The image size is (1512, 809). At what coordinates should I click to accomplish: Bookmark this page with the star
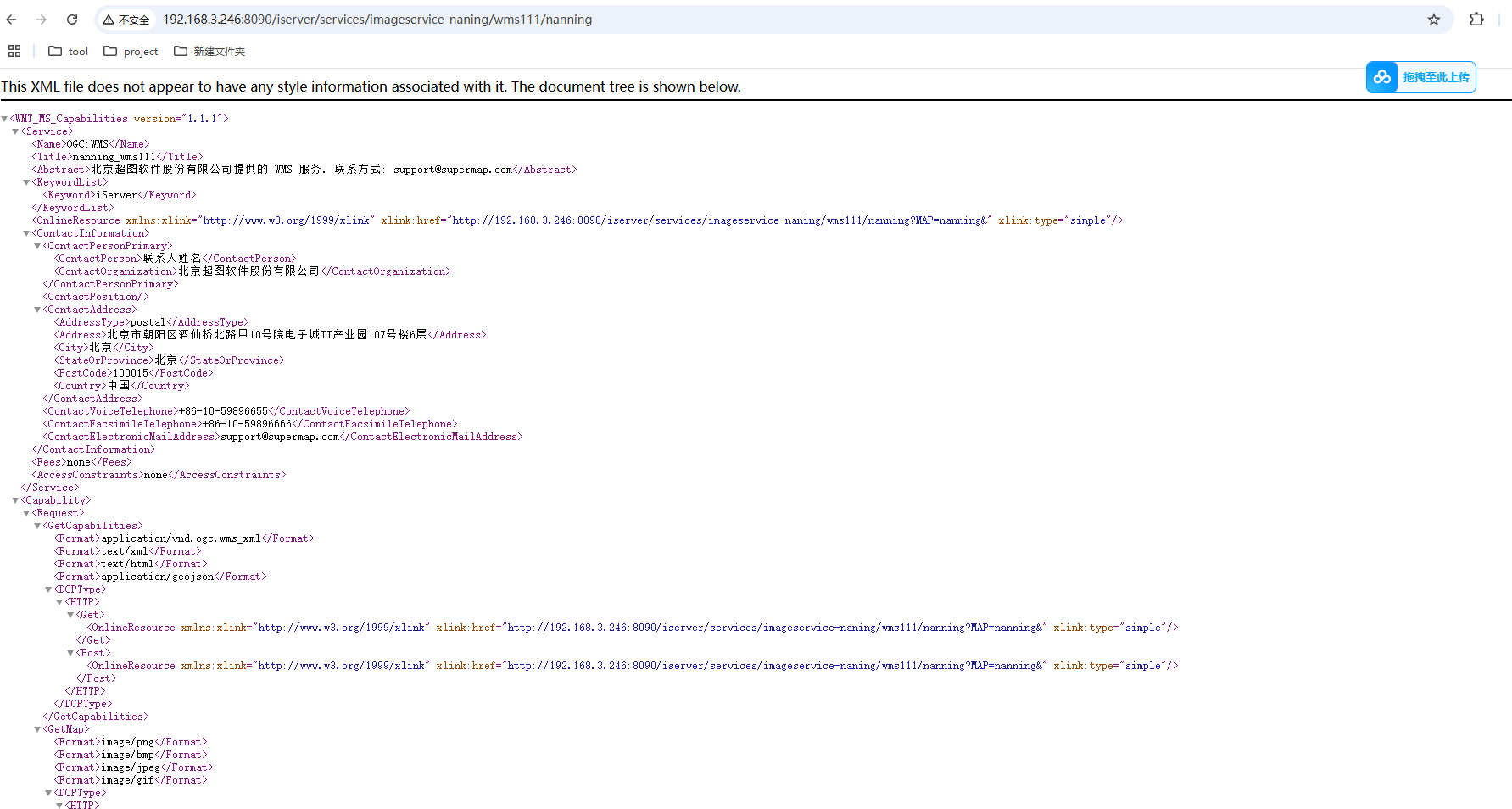click(1433, 19)
